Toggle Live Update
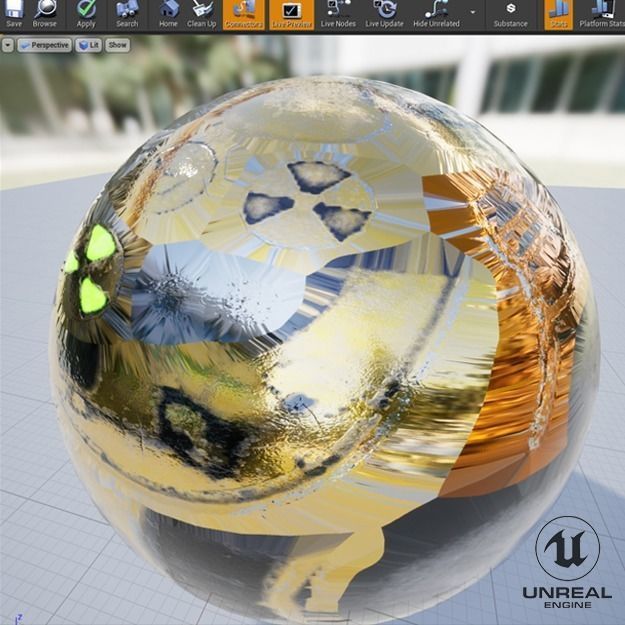Image resolution: width=625 pixels, height=625 pixels. (x=384, y=14)
